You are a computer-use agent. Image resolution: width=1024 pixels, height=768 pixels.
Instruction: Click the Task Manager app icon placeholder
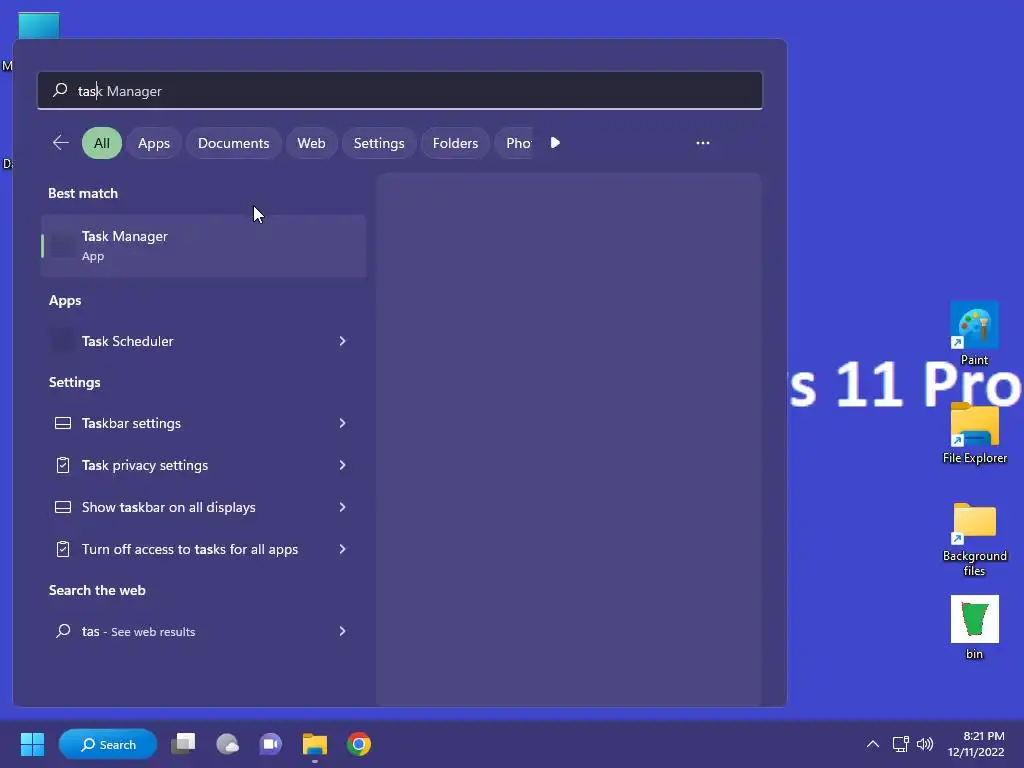(x=63, y=245)
